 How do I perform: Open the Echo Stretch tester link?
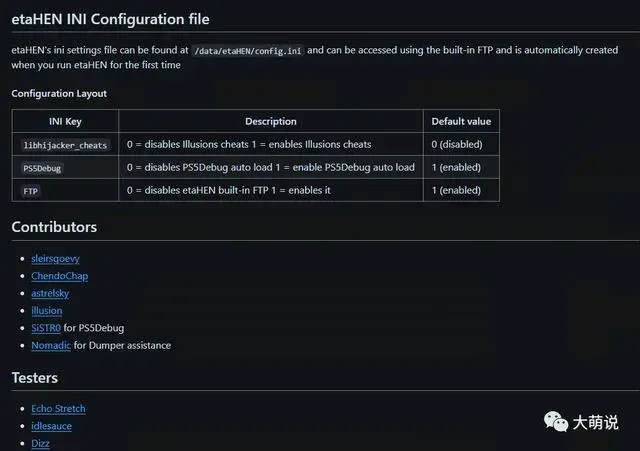click(x=58, y=409)
